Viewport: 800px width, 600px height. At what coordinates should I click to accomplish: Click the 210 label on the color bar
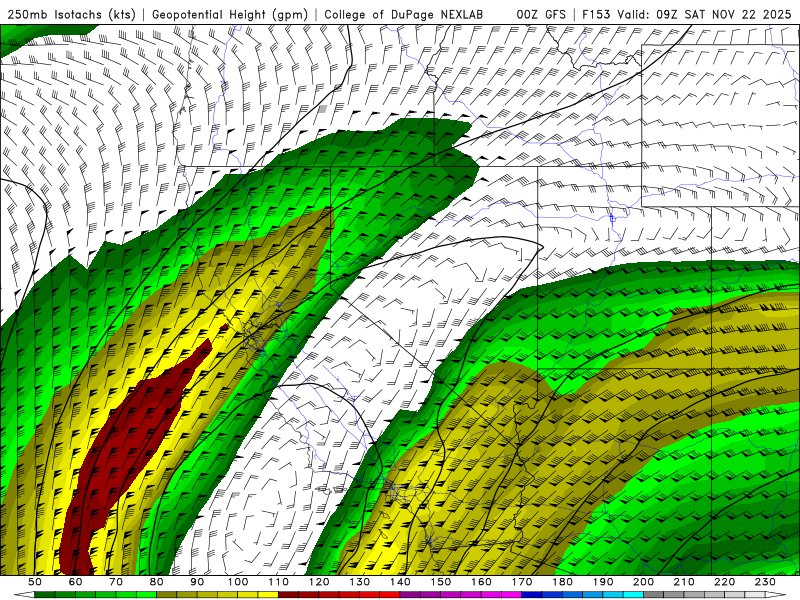point(684,582)
